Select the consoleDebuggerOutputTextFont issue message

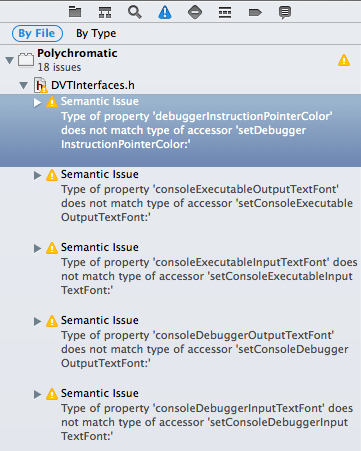[x=205, y=349]
